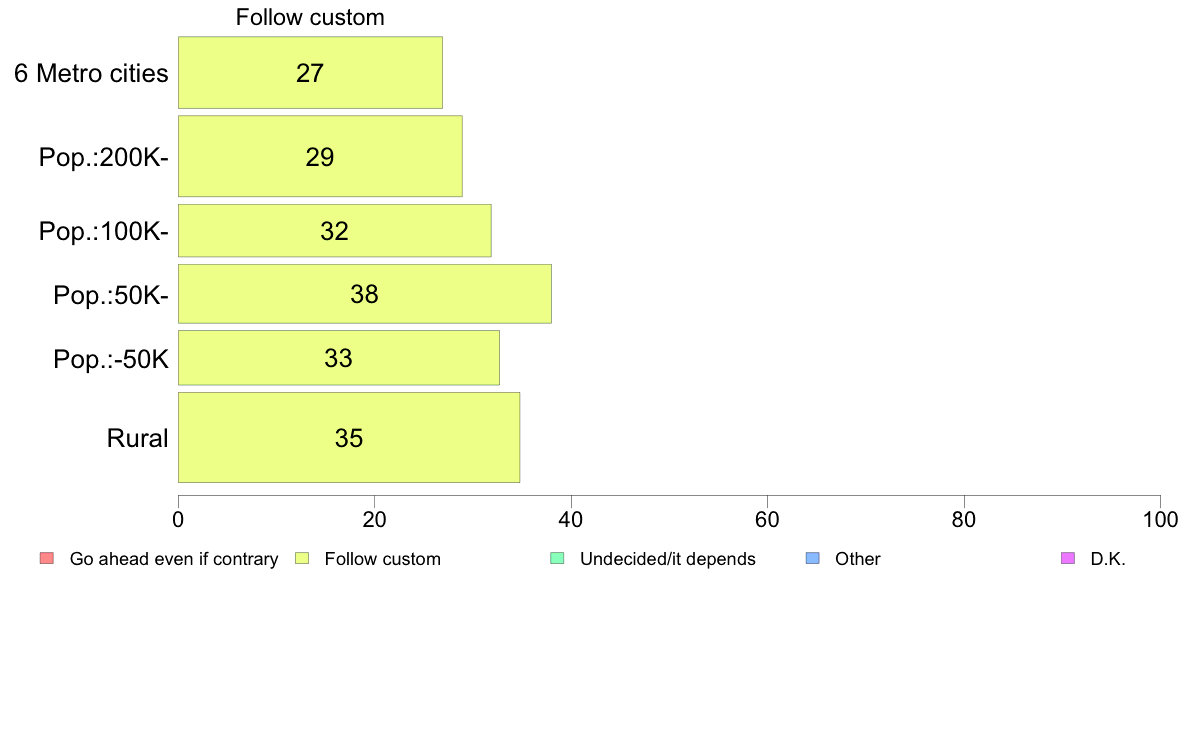Click the 'Follow custom' chart title
The width and height of the screenshot is (1188, 736).
[x=310, y=18]
